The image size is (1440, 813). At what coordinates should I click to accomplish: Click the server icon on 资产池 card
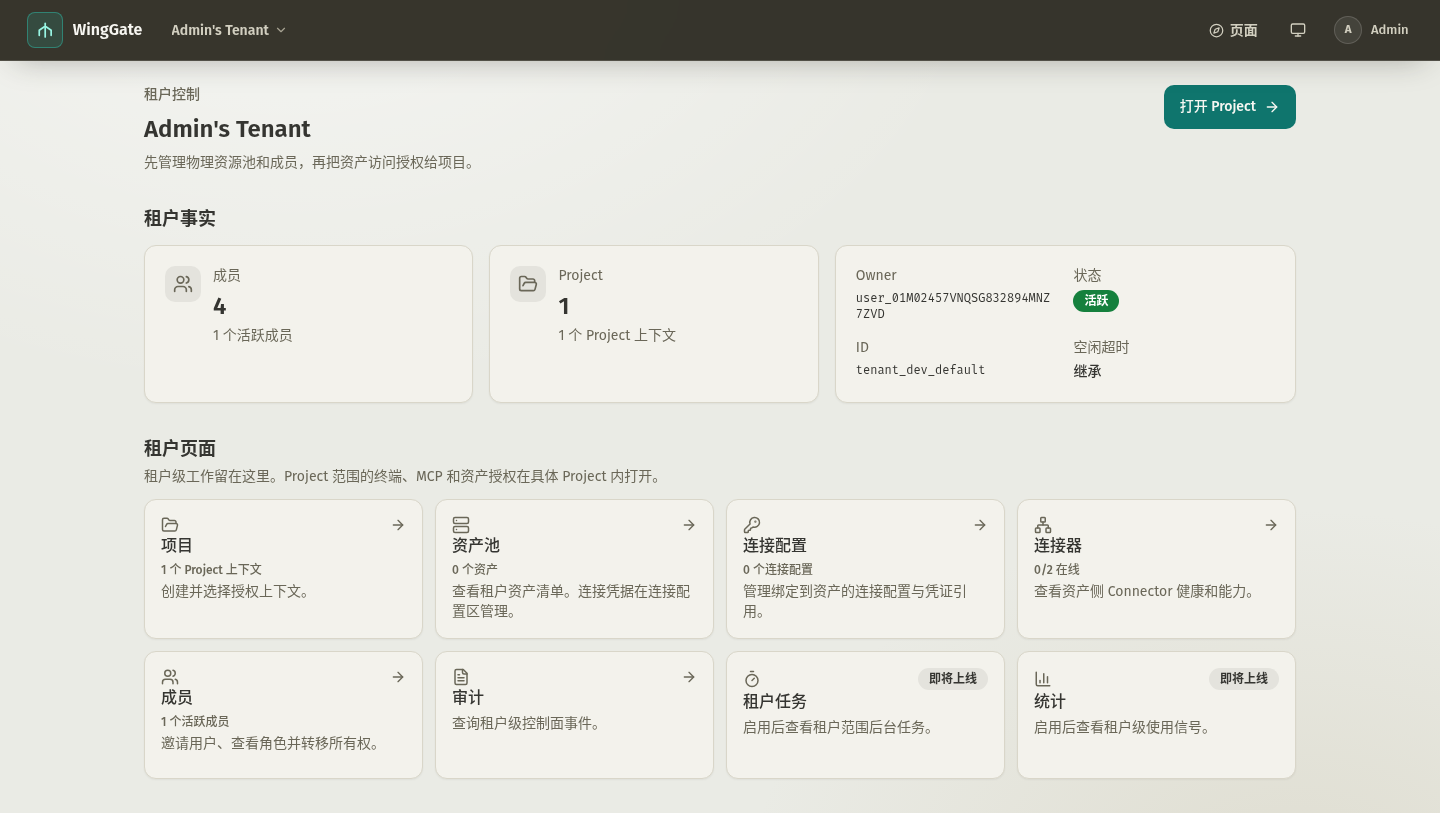pyautogui.click(x=461, y=525)
